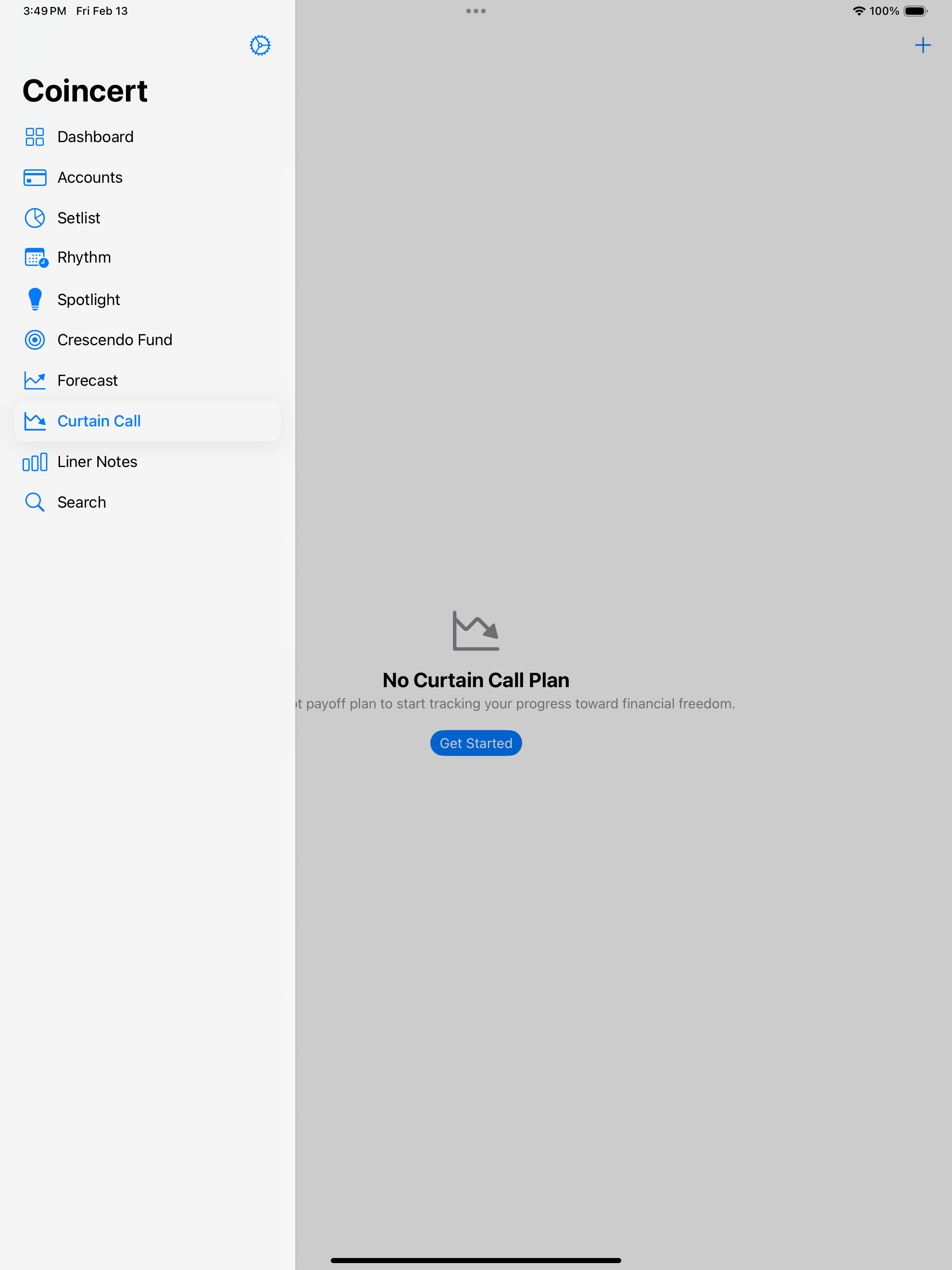
Task: Click the Curtain Call declining chart icon
Action: (x=35, y=421)
